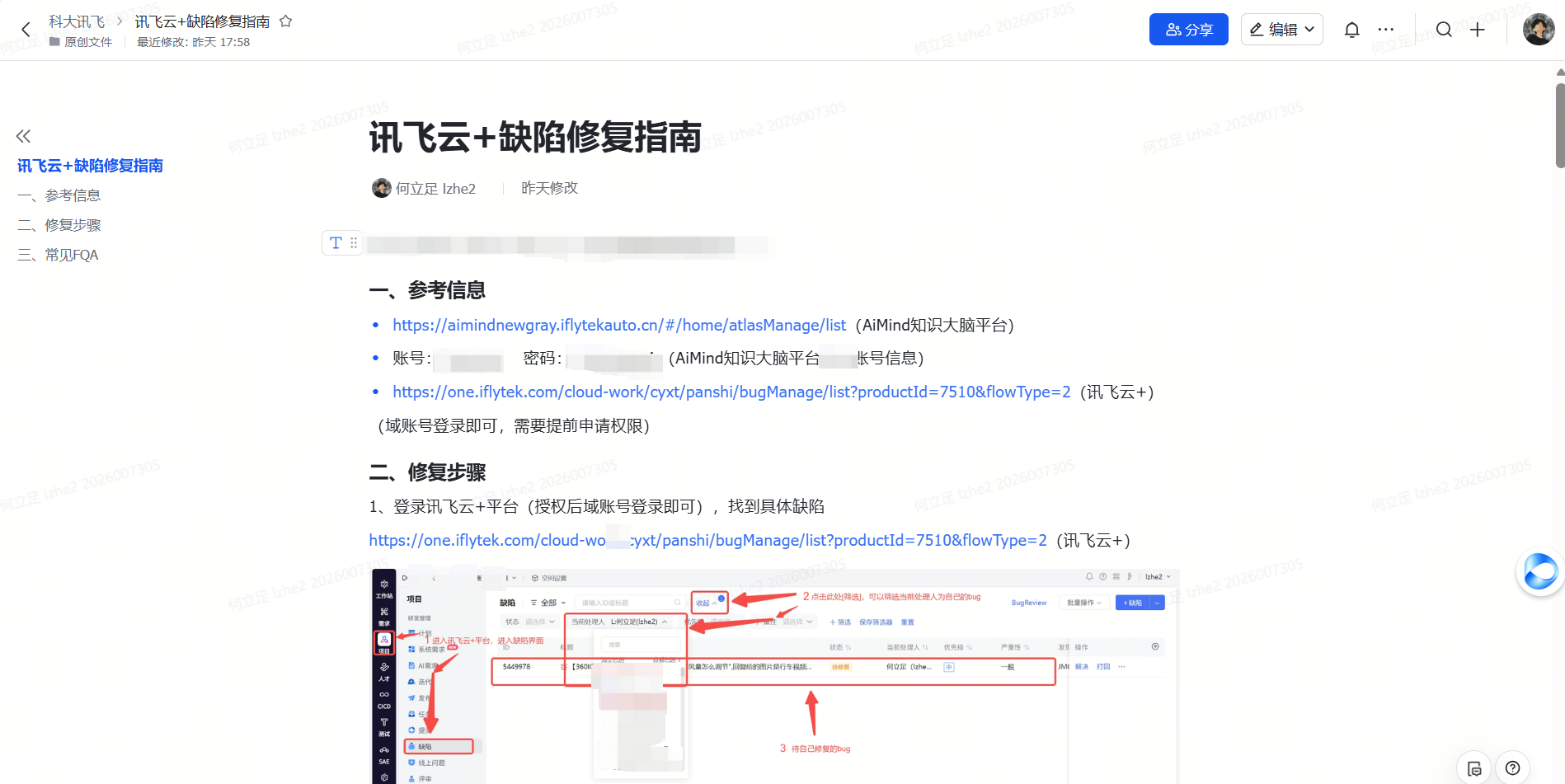Click the block drag handle dots
Image resolution: width=1565 pixels, height=784 pixels.
(354, 242)
